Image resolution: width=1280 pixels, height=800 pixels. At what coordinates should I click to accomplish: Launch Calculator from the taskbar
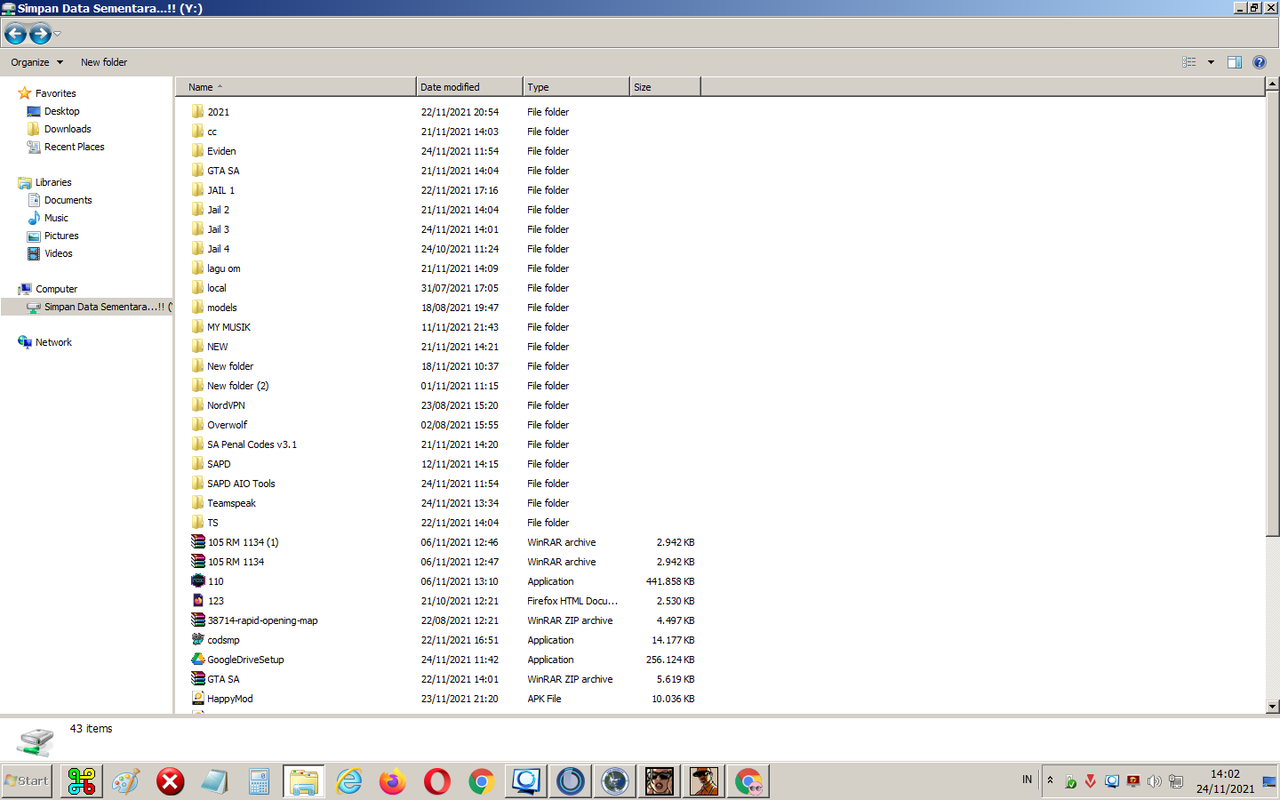[x=259, y=781]
